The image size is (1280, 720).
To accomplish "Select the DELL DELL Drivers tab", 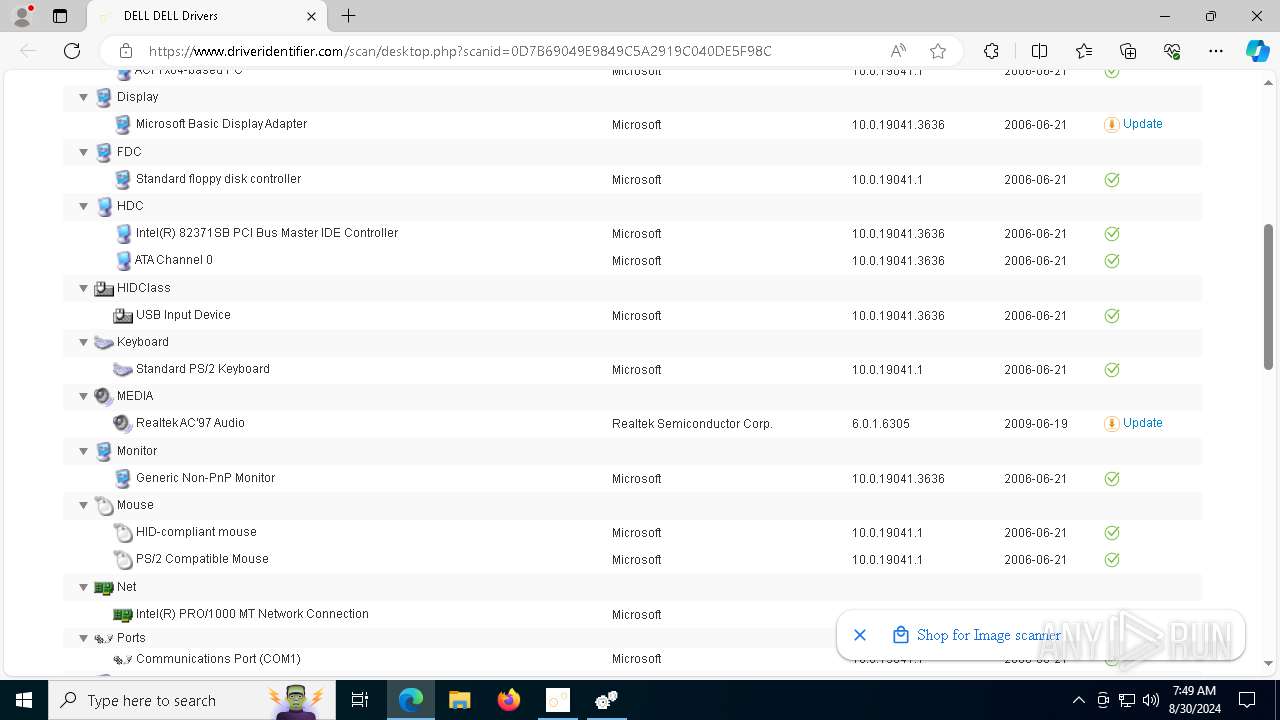I will point(208,16).
